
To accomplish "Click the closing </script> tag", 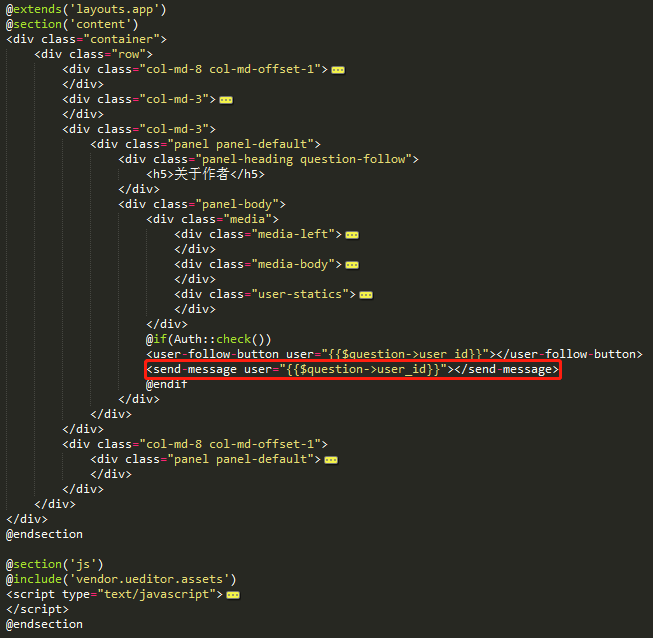I will point(37,609).
